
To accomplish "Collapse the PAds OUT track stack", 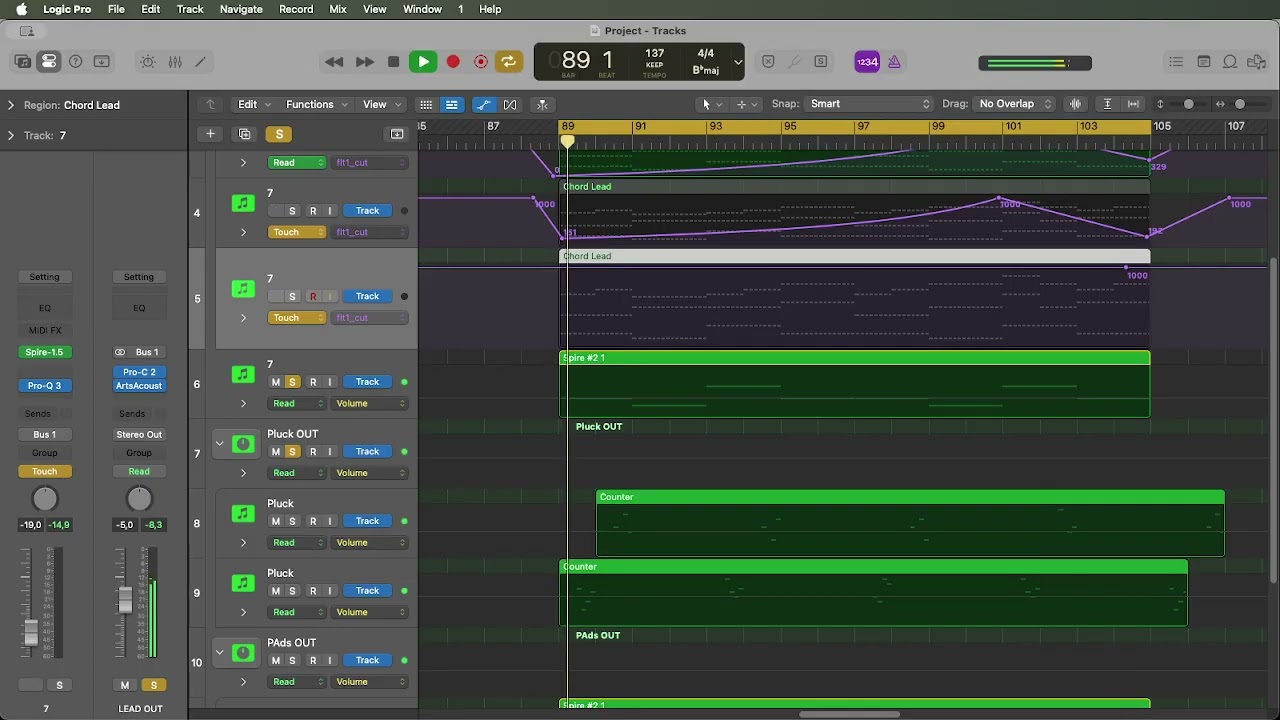I will point(219,652).
